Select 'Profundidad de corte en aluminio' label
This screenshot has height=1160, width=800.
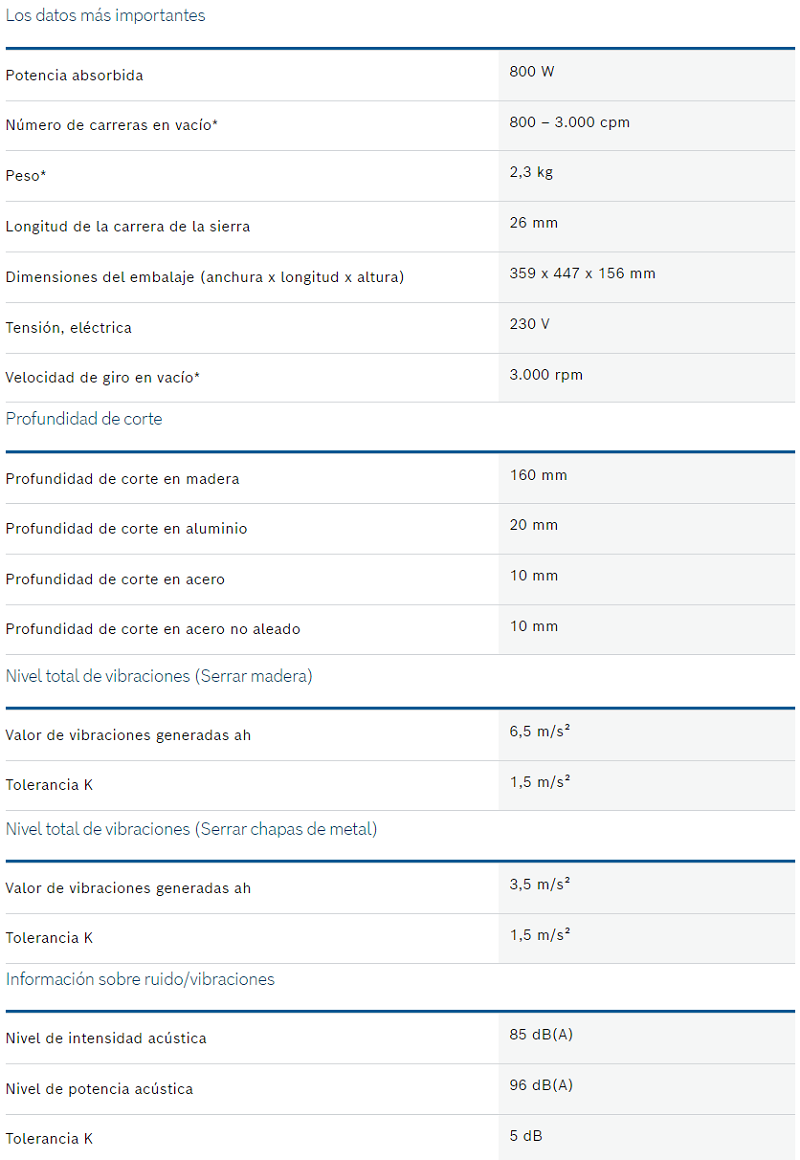126,529
